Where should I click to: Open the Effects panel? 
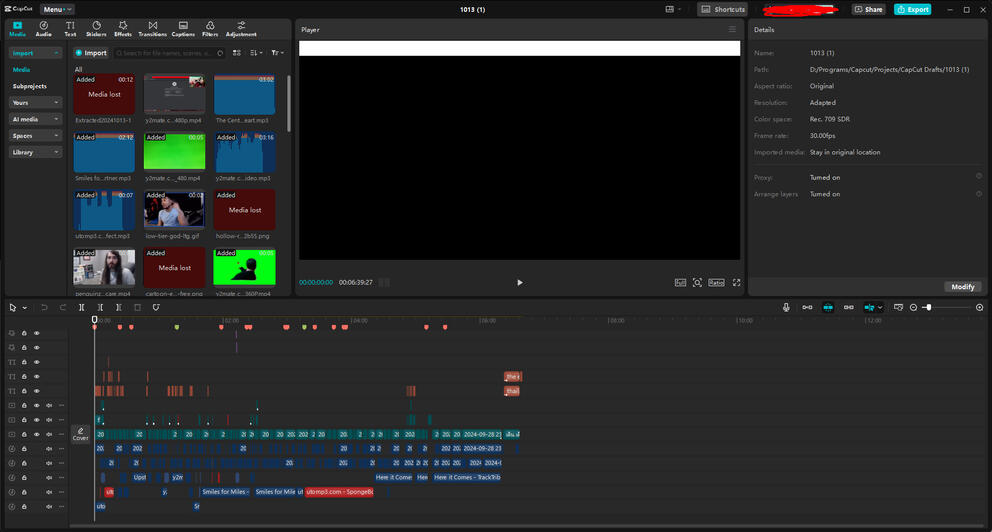click(123, 28)
